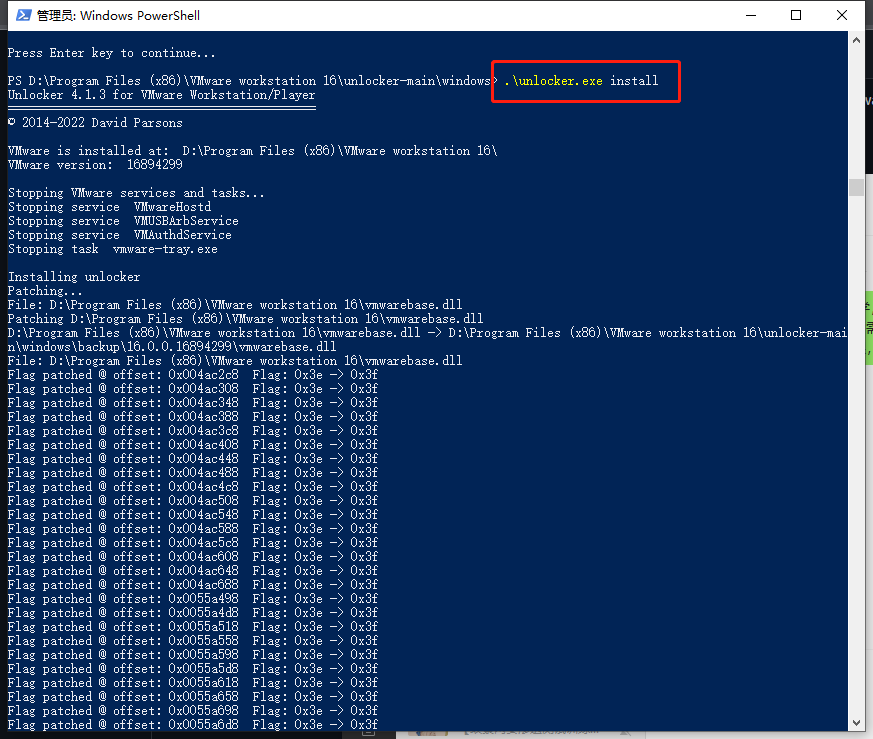Click 'Press Enter key to continue...' line
Image resolution: width=873 pixels, height=739 pixels.
click(111, 53)
